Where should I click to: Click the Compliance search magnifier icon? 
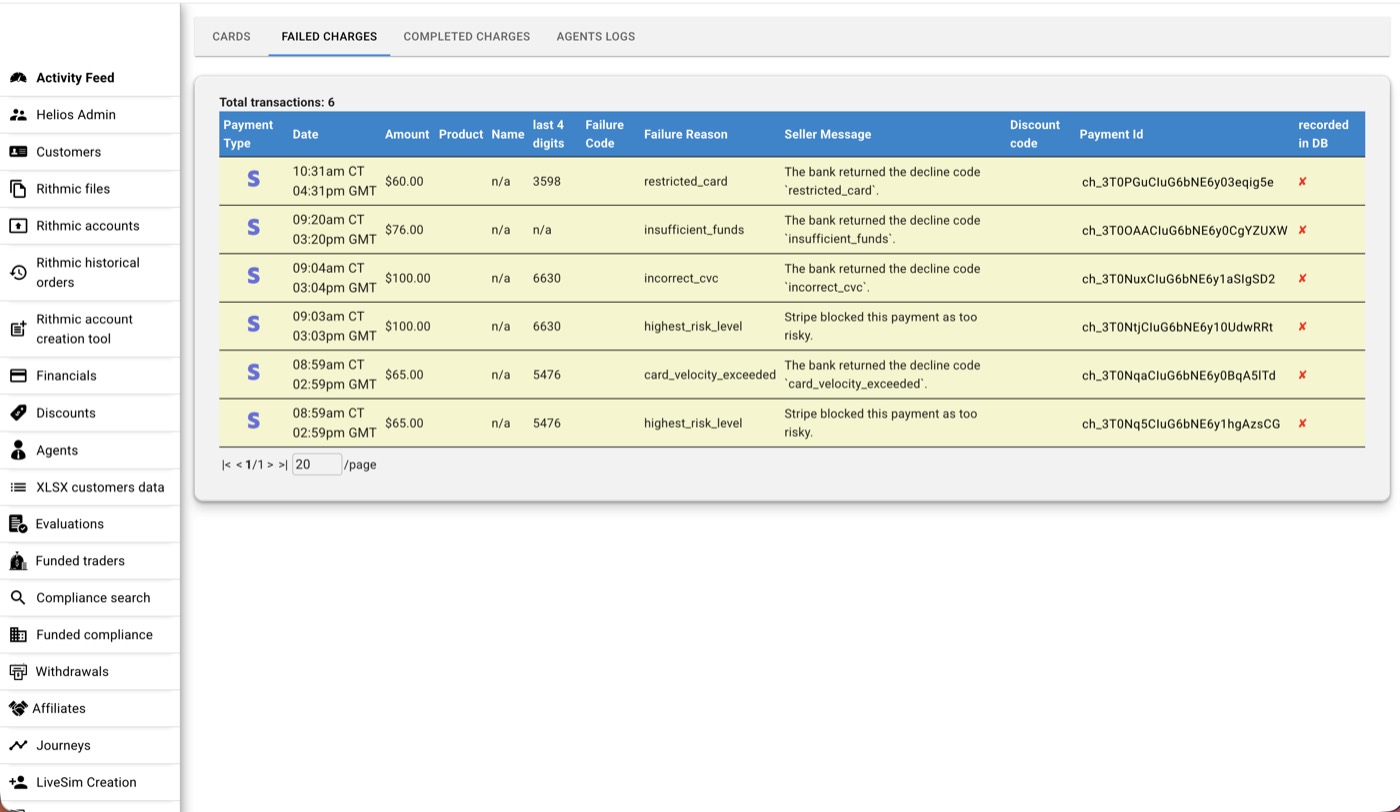18,598
